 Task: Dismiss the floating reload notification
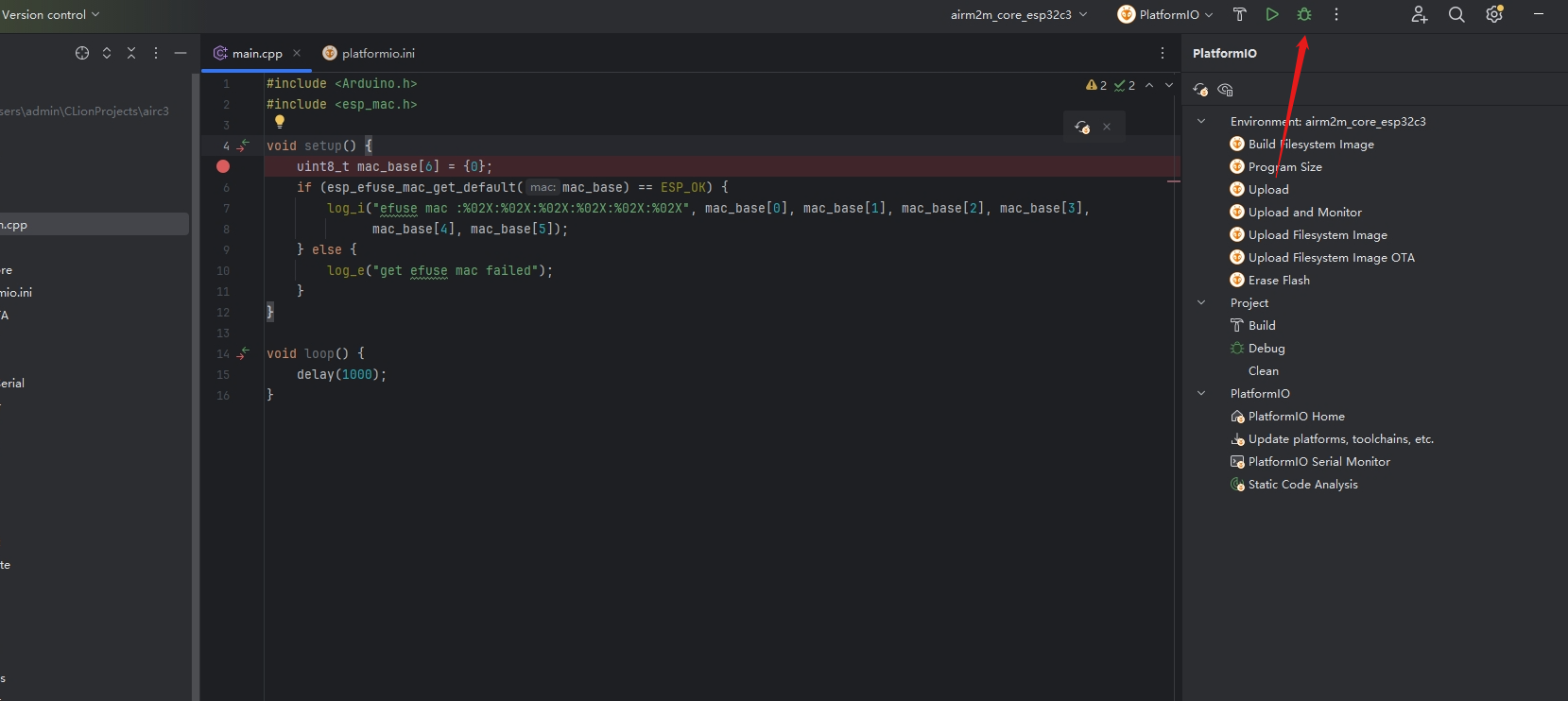(1107, 127)
